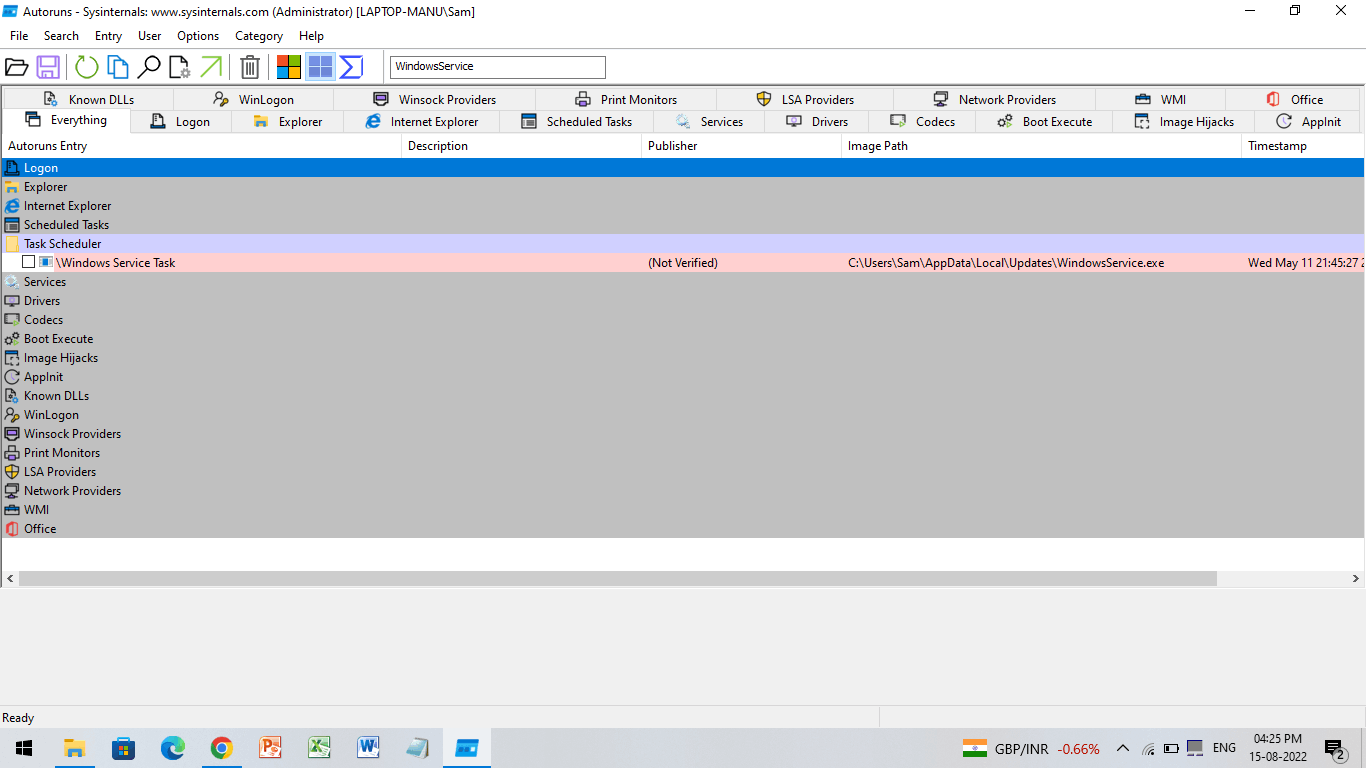Viewport: 1366px width, 768px height.
Task: Click the horizontal scrollbar thumb
Action: click(x=618, y=578)
